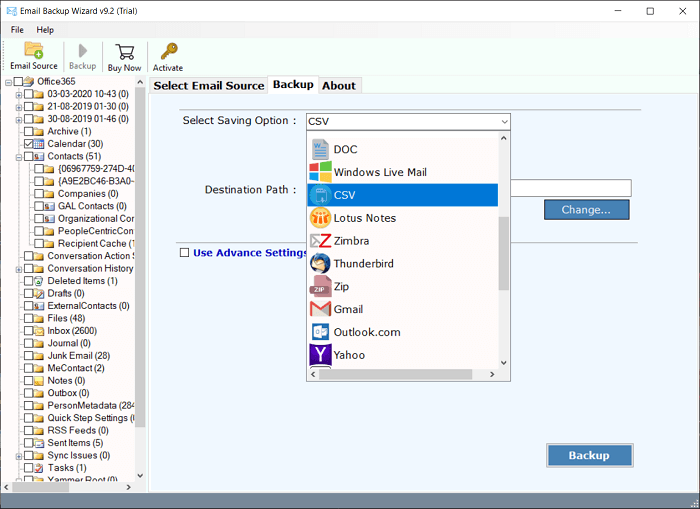Select the Zip archive icon
Image resolution: width=700 pixels, height=509 pixels.
click(x=320, y=286)
